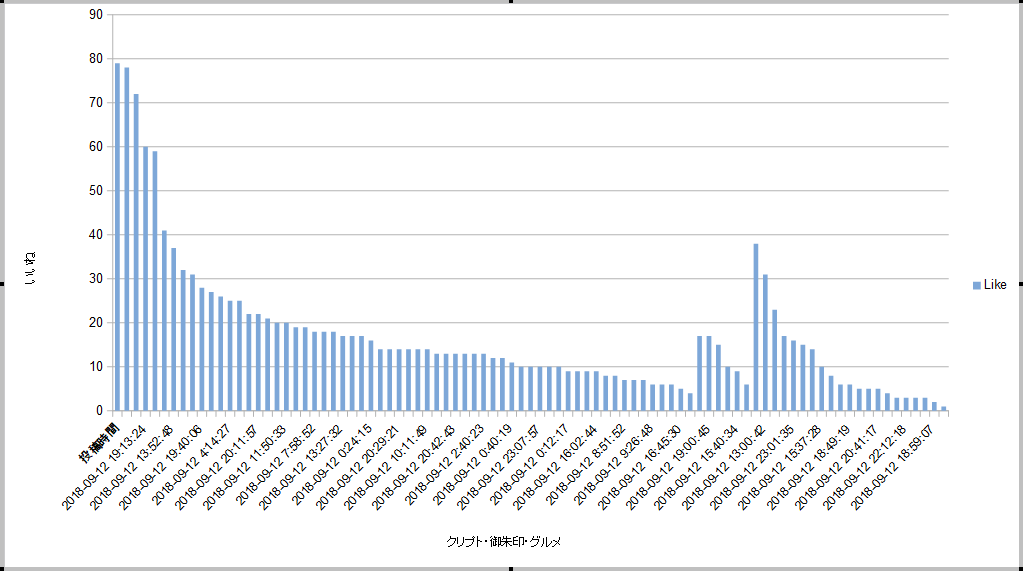Click the tallest bar at far left
This screenshot has width=1023, height=571.
tap(117, 237)
